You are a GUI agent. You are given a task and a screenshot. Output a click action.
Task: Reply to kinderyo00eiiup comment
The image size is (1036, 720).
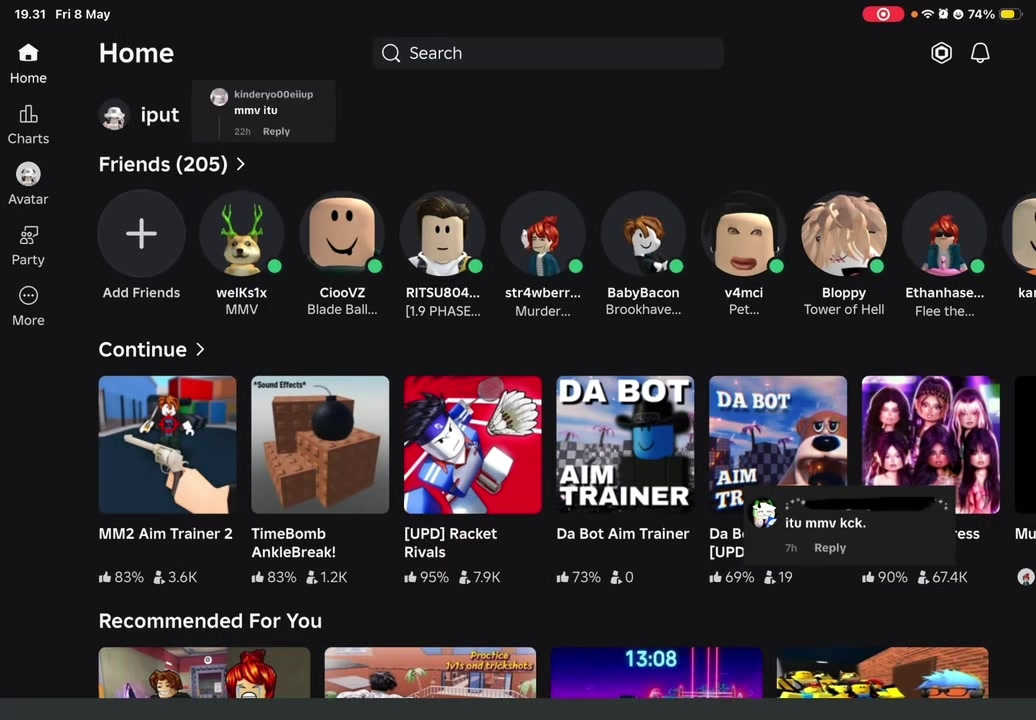pyautogui.click(x=276, y=131)
